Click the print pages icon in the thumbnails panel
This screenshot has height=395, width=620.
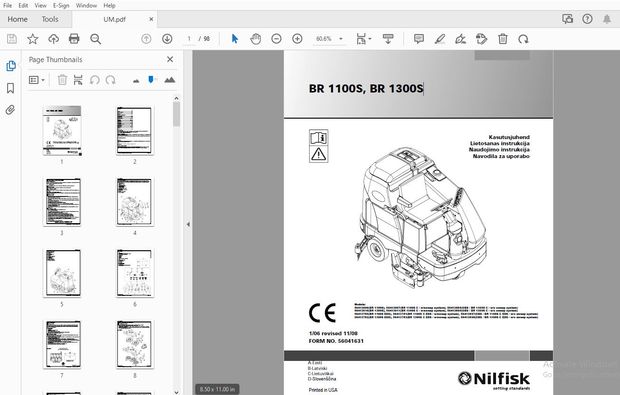click(78, 80)
